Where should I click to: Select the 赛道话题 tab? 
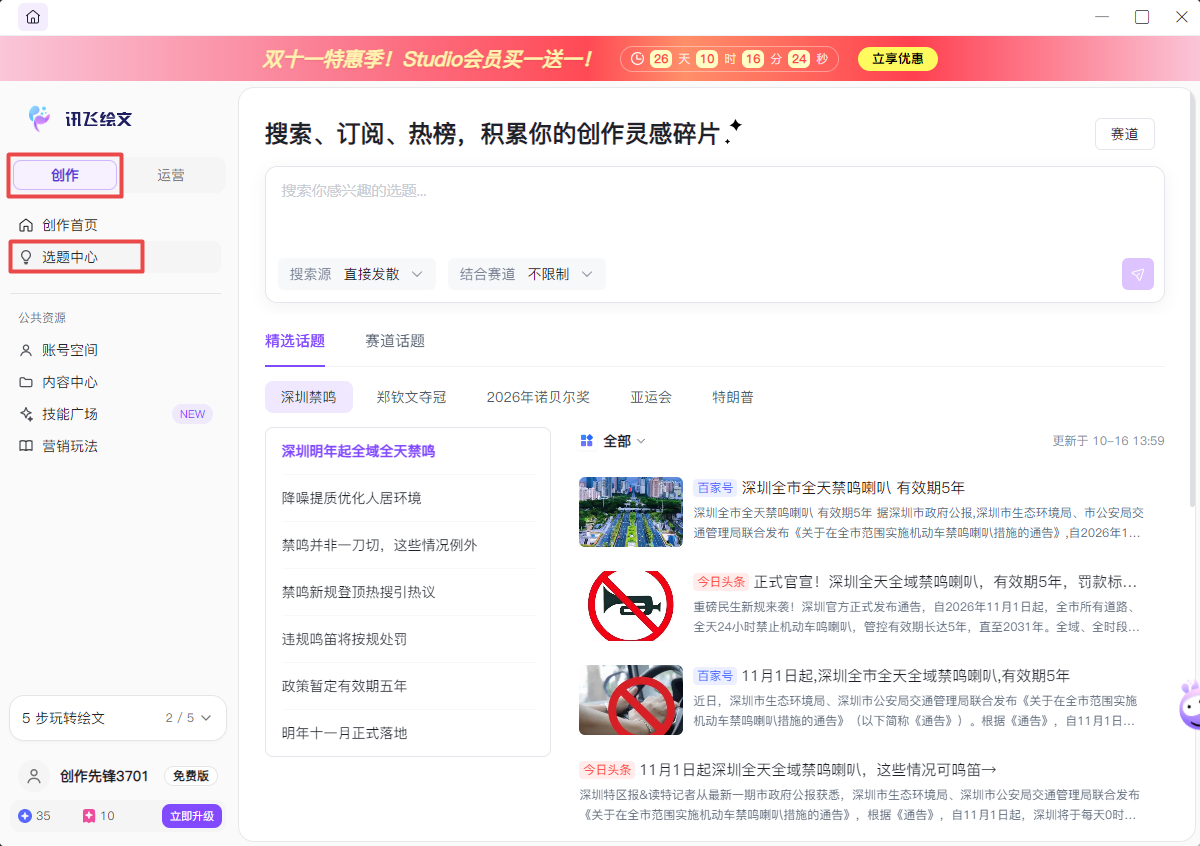coord(395,341)
